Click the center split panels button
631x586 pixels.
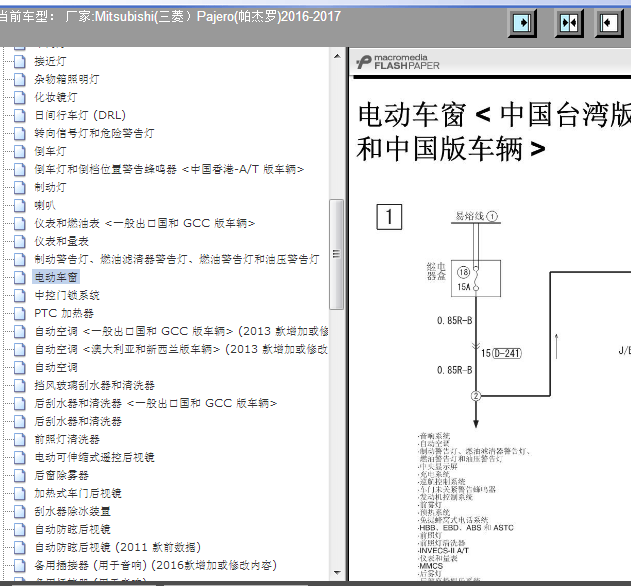pyautogui.click(x=569, y=23)
